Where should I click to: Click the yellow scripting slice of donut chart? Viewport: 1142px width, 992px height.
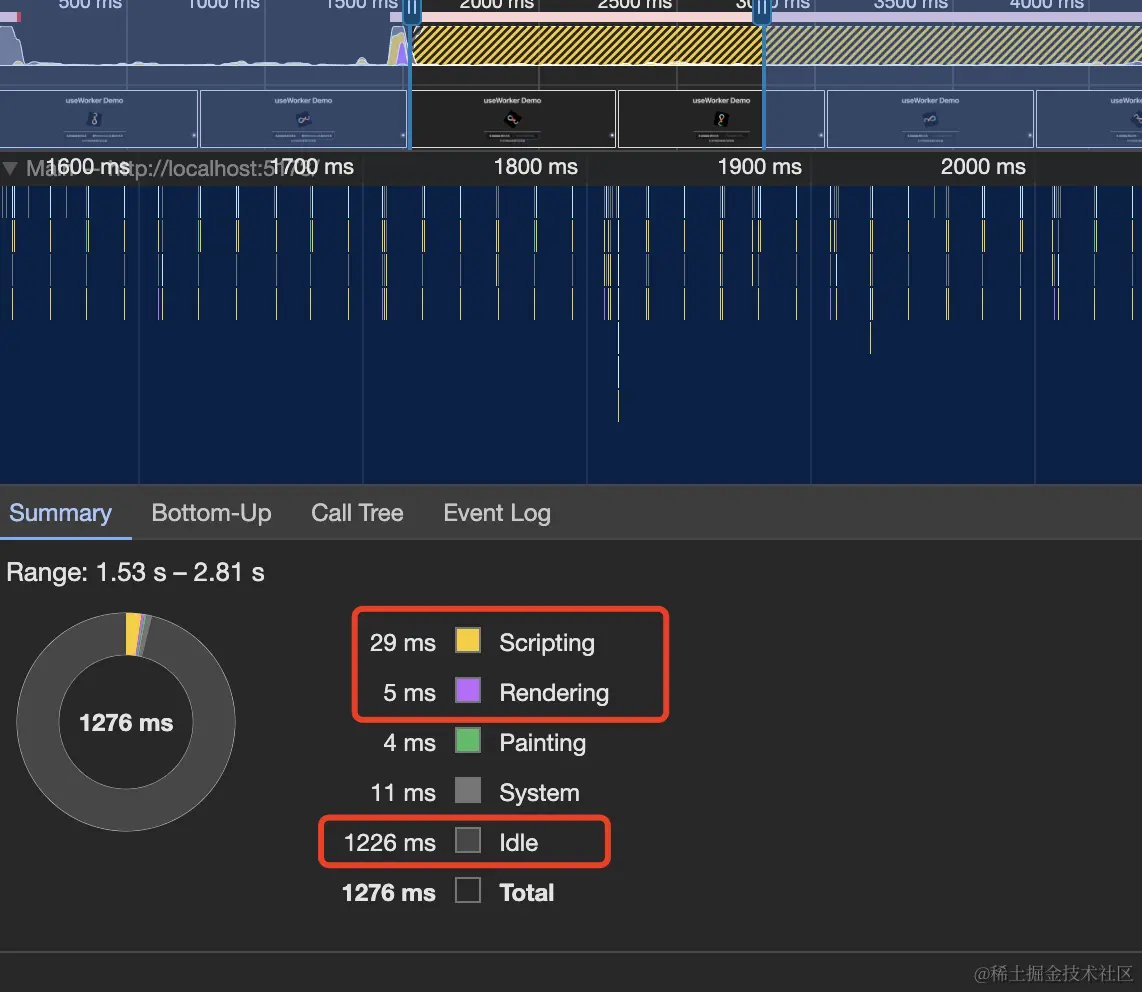pyautogui.click(x=133, y=634)
